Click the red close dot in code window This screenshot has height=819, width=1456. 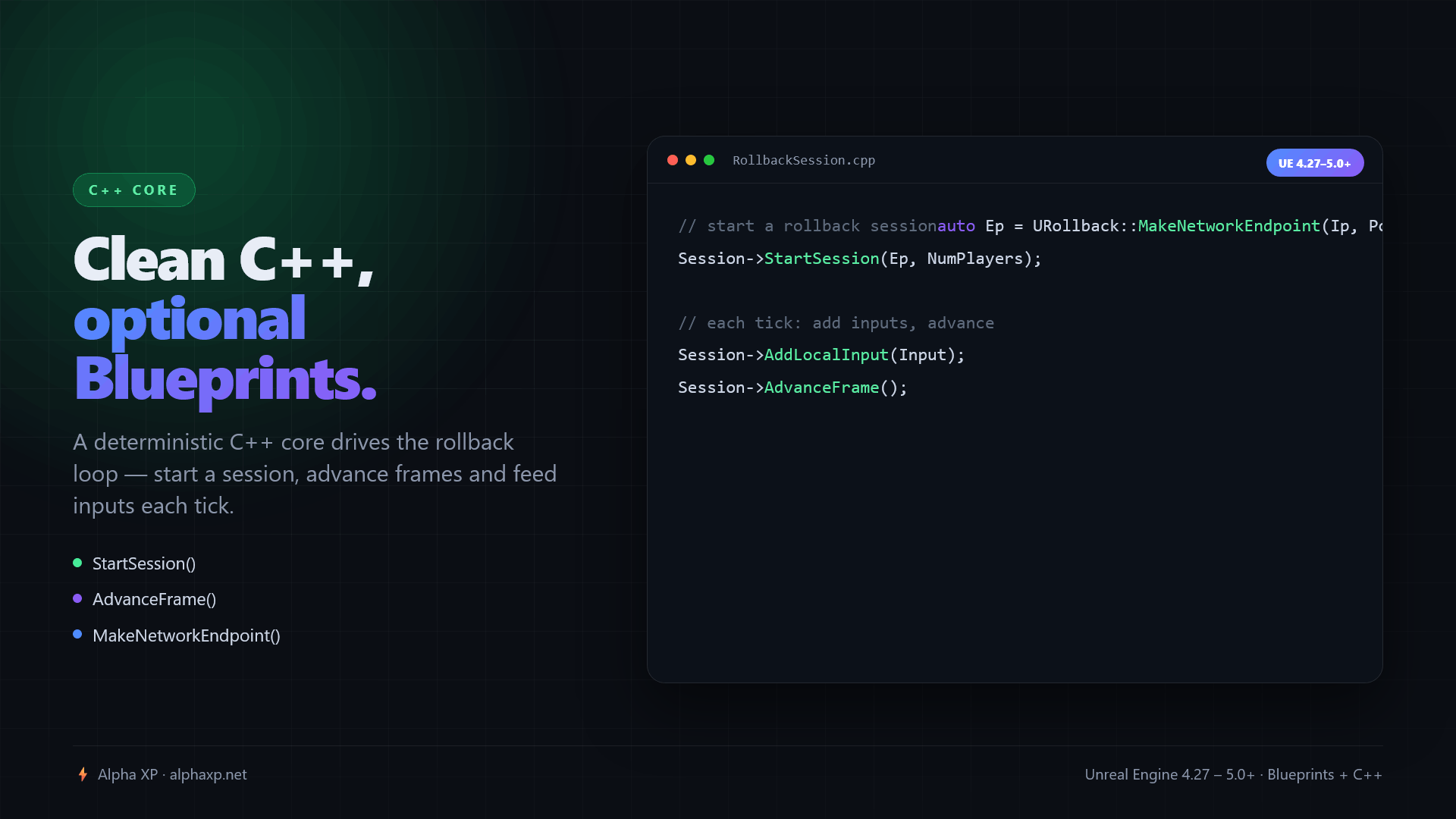(673, 160)
